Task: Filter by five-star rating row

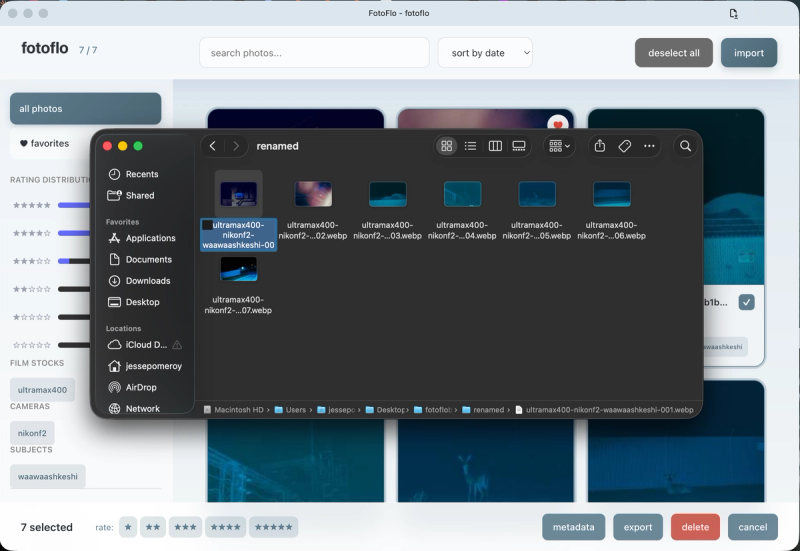Action: pos(51,205)
